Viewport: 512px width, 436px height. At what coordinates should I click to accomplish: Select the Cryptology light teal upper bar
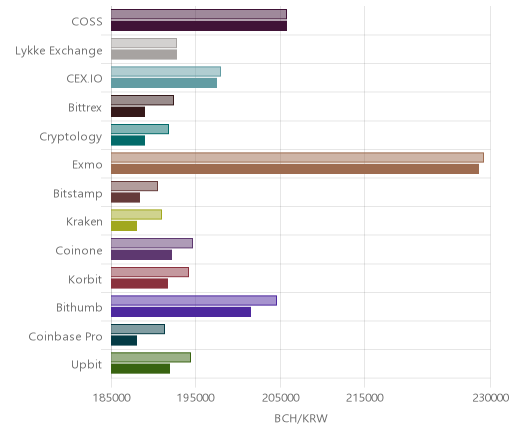[x=140, y=129]
